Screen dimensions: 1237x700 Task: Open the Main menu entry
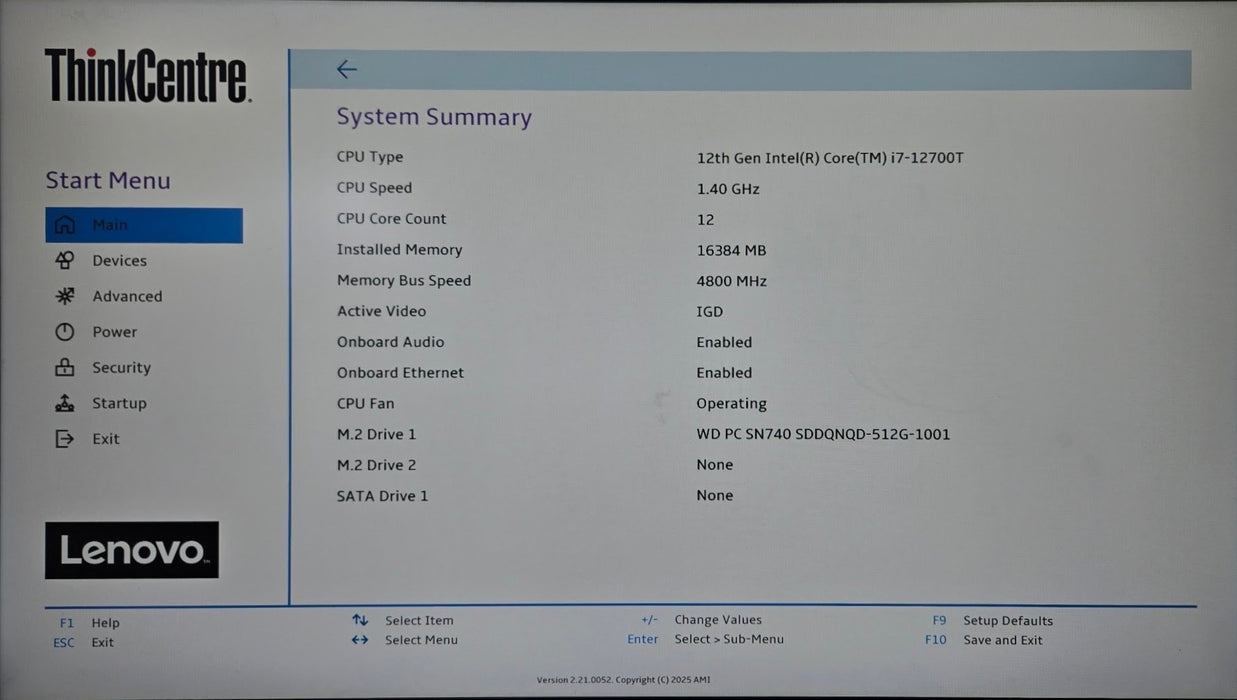coord(144,225)
